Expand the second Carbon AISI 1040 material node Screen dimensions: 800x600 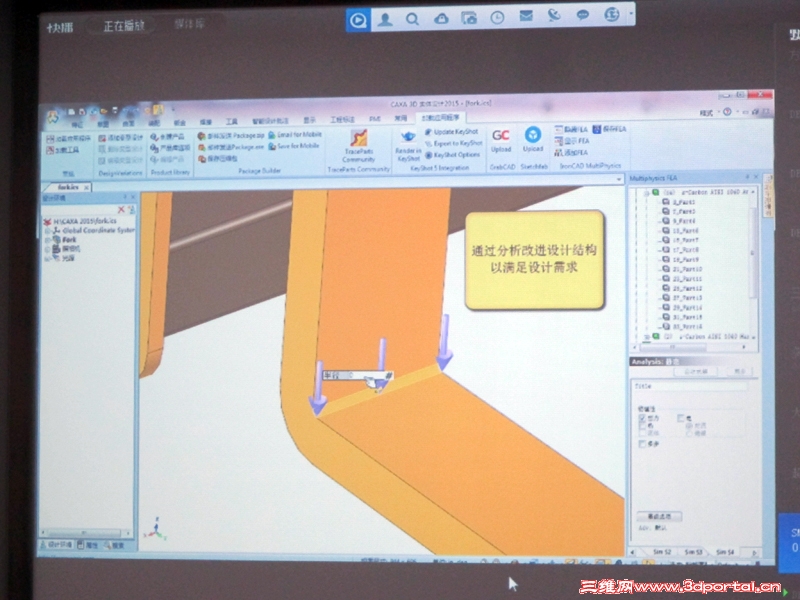pos(646,337)
